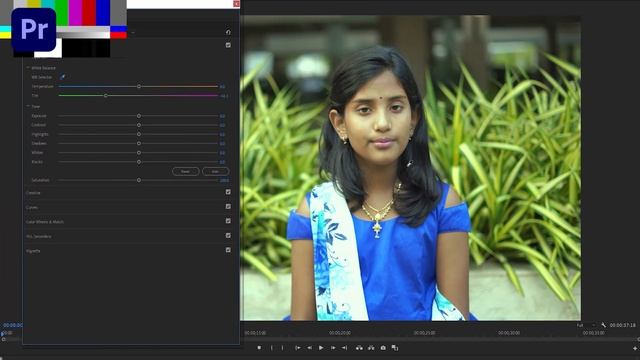Go to In point
The height and width of the screenshot is (360, 640).
[298, 348]
